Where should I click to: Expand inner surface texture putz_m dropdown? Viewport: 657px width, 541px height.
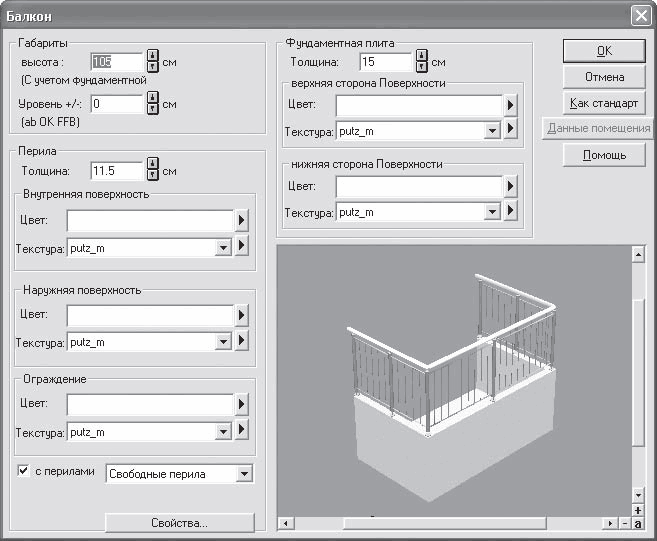(x=223, y=248)
